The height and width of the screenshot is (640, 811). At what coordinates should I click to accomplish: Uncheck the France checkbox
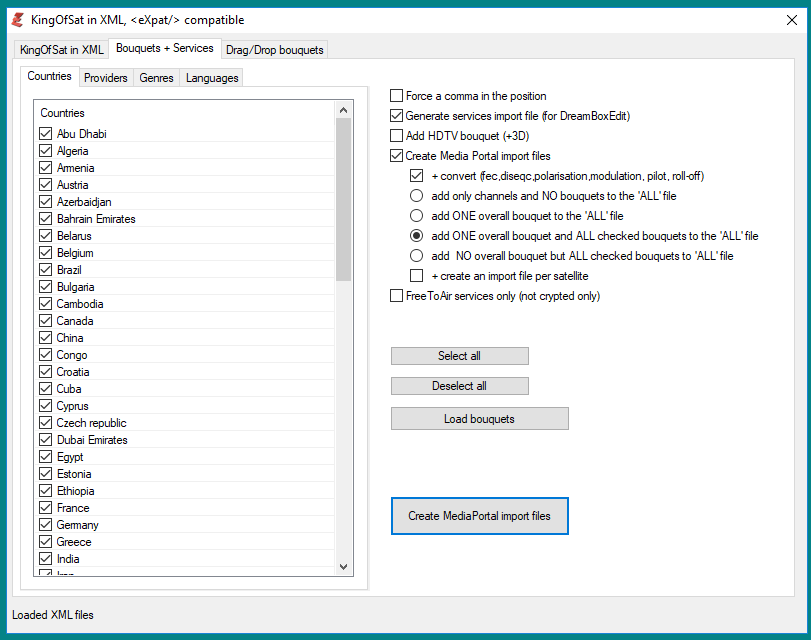[46, 508]
